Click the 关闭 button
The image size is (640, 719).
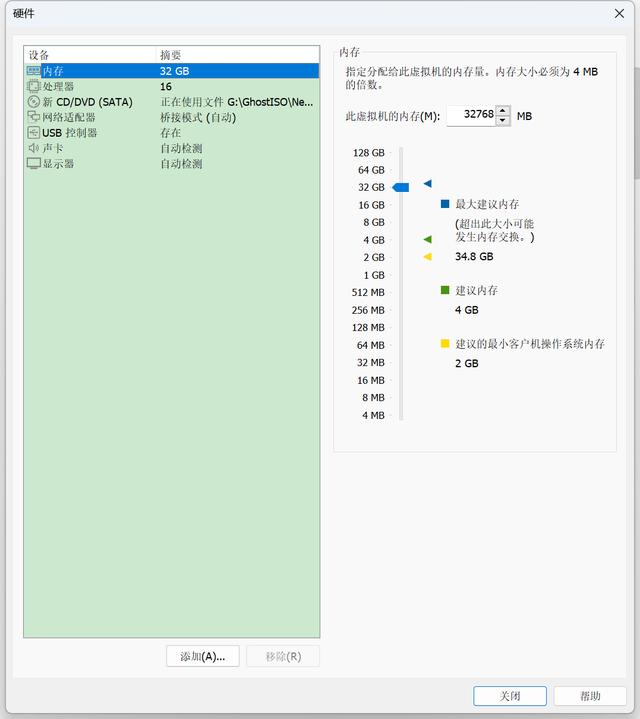[510, 696]
